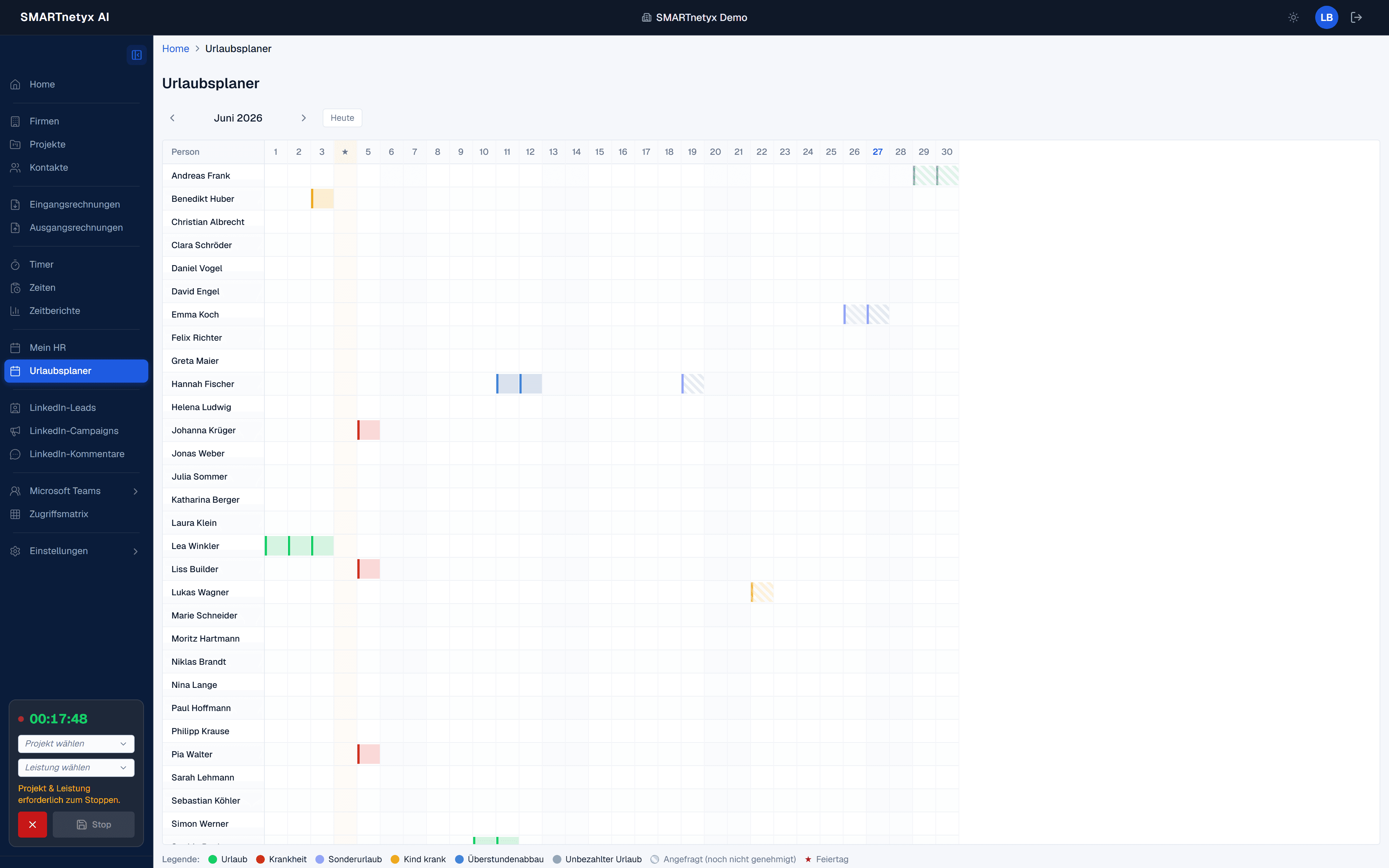Click the day 27 column header
1389x868 pixels.
pos(878,152)
